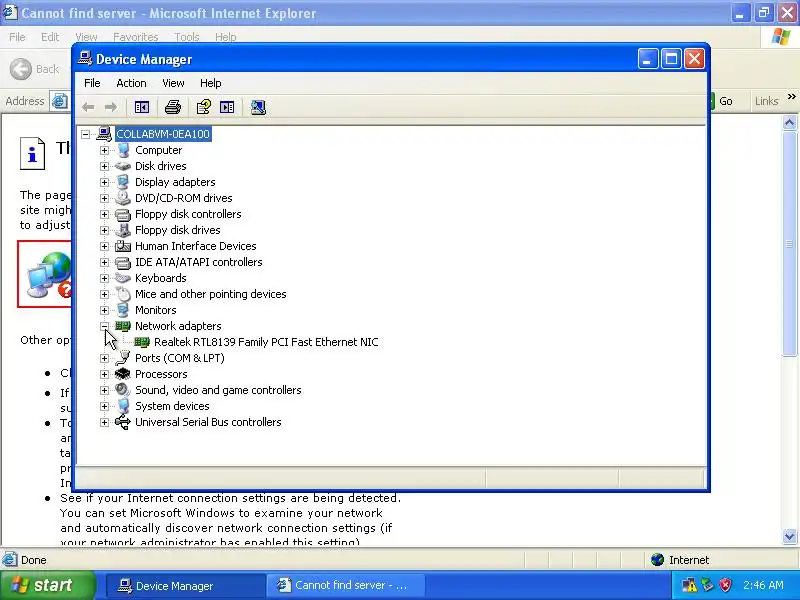Click the Print toolbar icon
The height and width of the screenshot is (600, 800).
pyautogui.click(x=173, y=107)
